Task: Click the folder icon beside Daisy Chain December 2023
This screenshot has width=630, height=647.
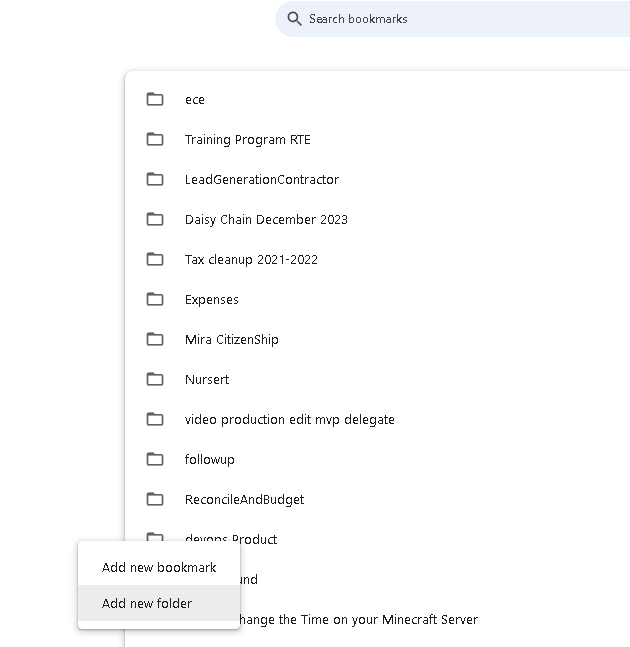Action: coord(155,219)
